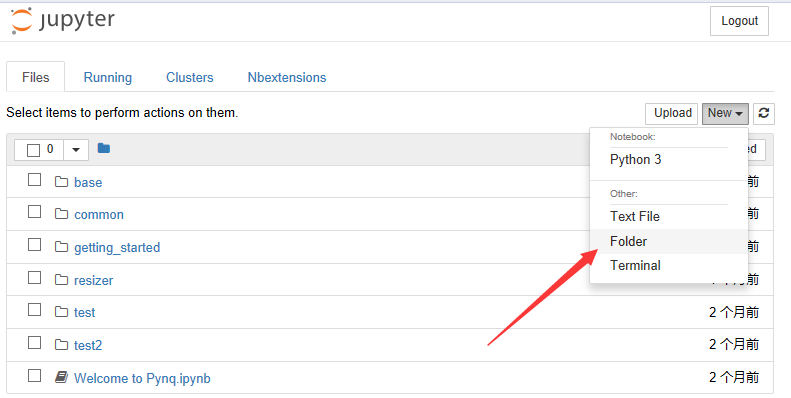The image size is (791, 398).
Task: Click the refresh file list icon
Action: coord(764,113)
